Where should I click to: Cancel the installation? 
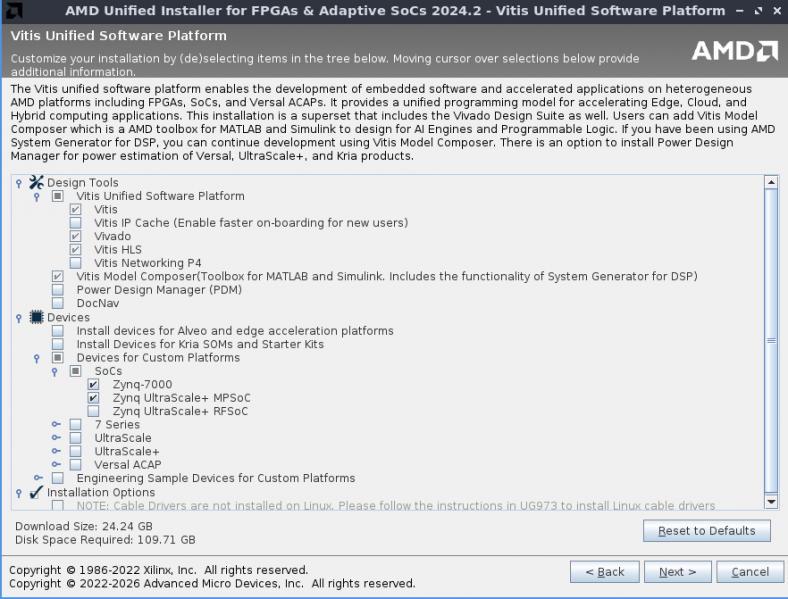[x=750, y=572]
